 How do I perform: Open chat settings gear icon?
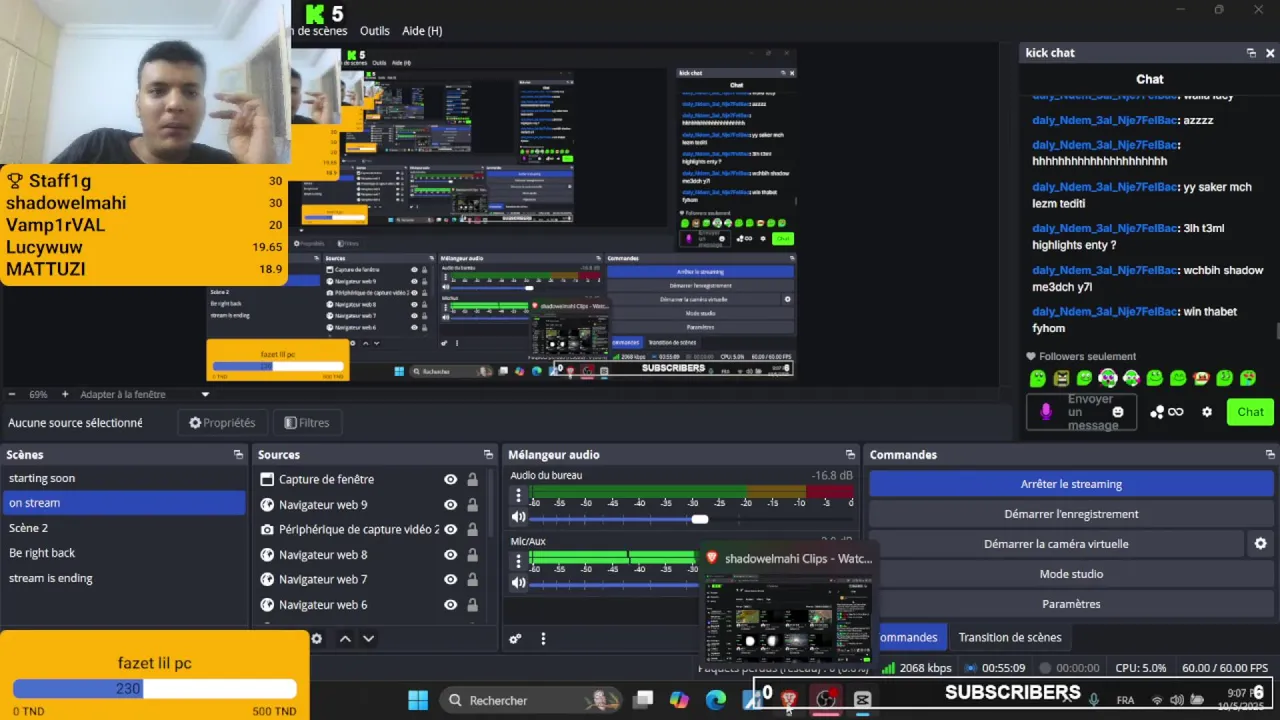[1207, 412]
